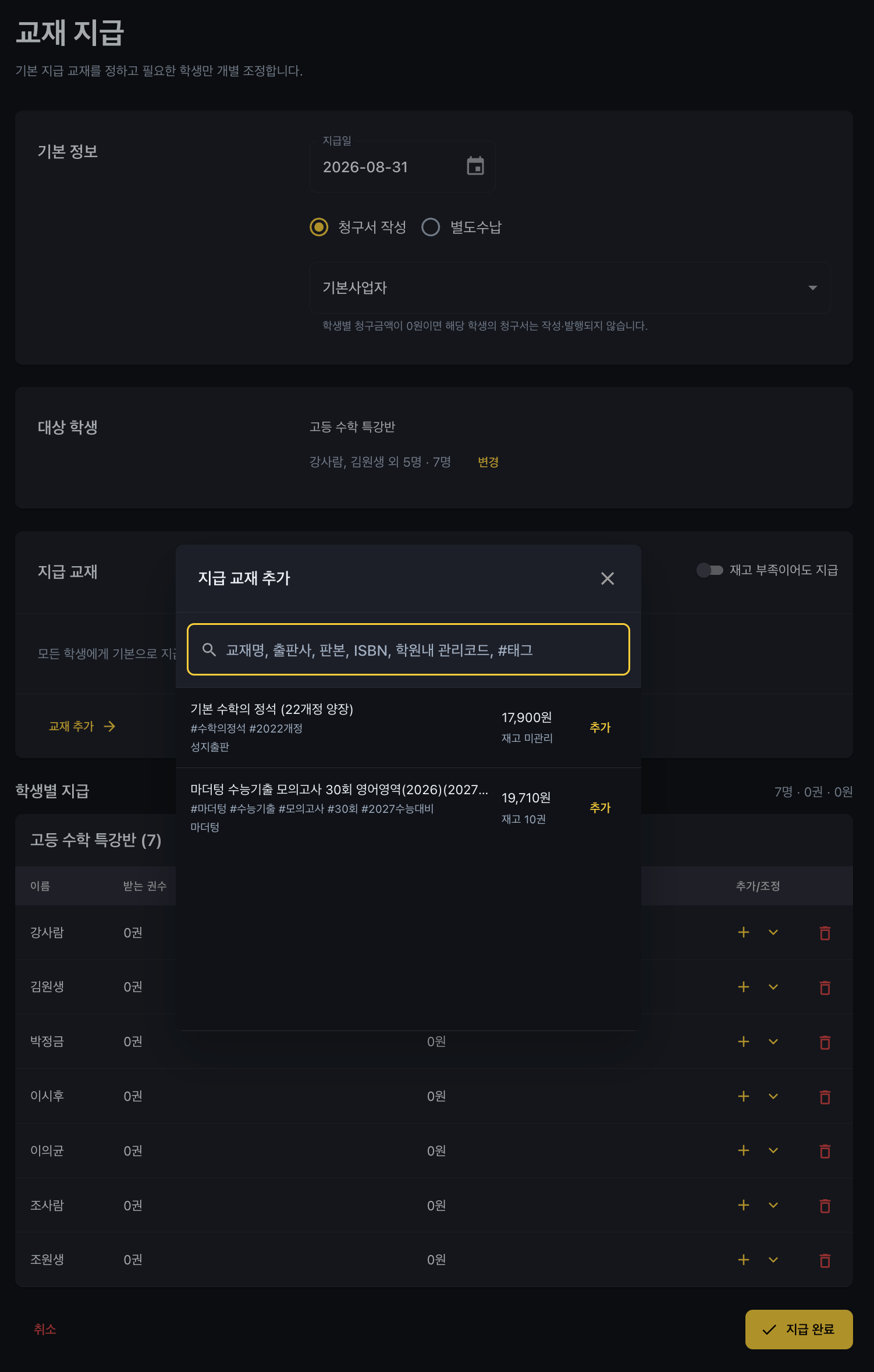This screenshot has height=1372, width=874.
Task: Toggle 재고 부족이어도 지급 switch
Action: (709, 570)
